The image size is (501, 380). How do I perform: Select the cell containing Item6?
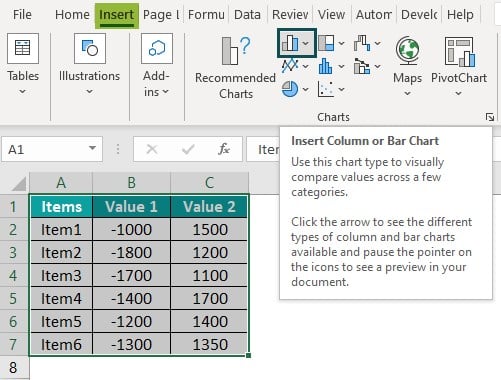pos(61,345)
